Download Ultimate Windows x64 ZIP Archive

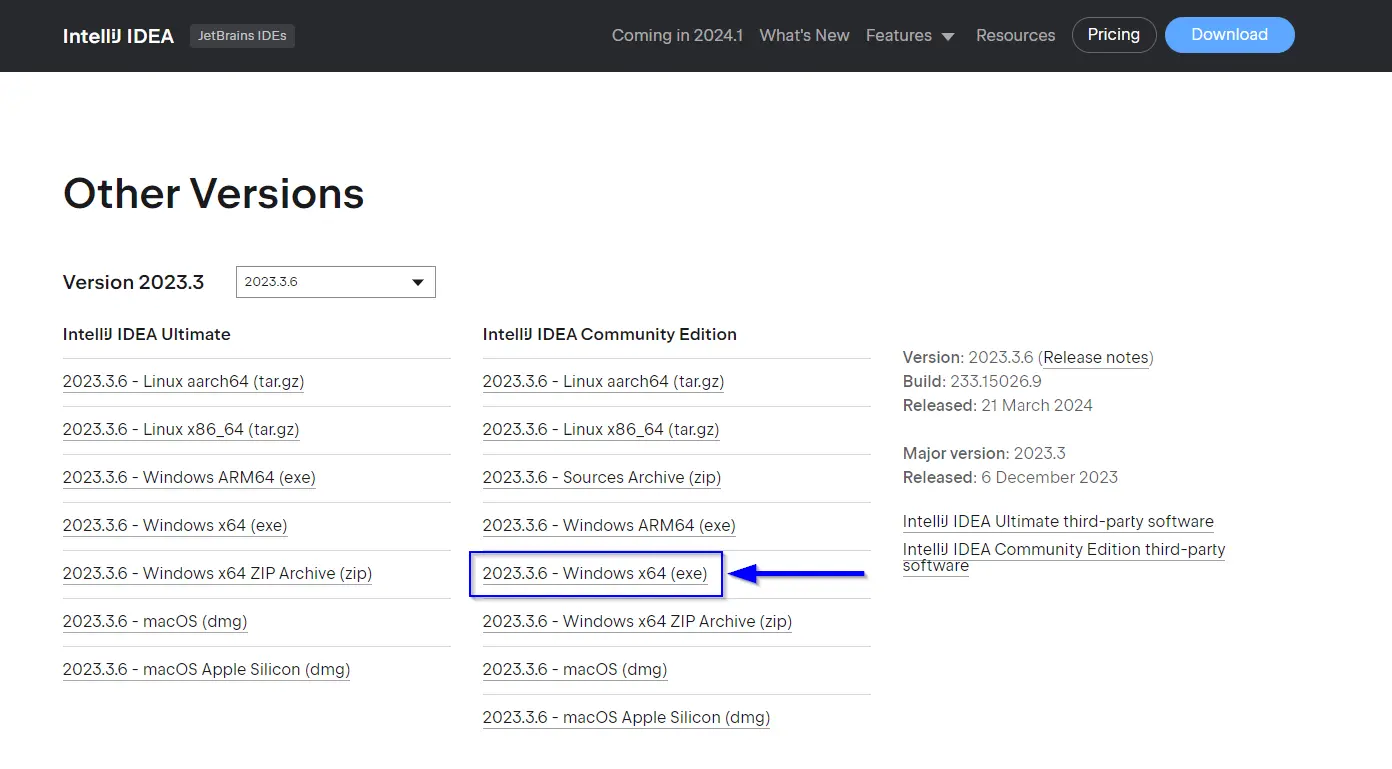pos(217,573)
